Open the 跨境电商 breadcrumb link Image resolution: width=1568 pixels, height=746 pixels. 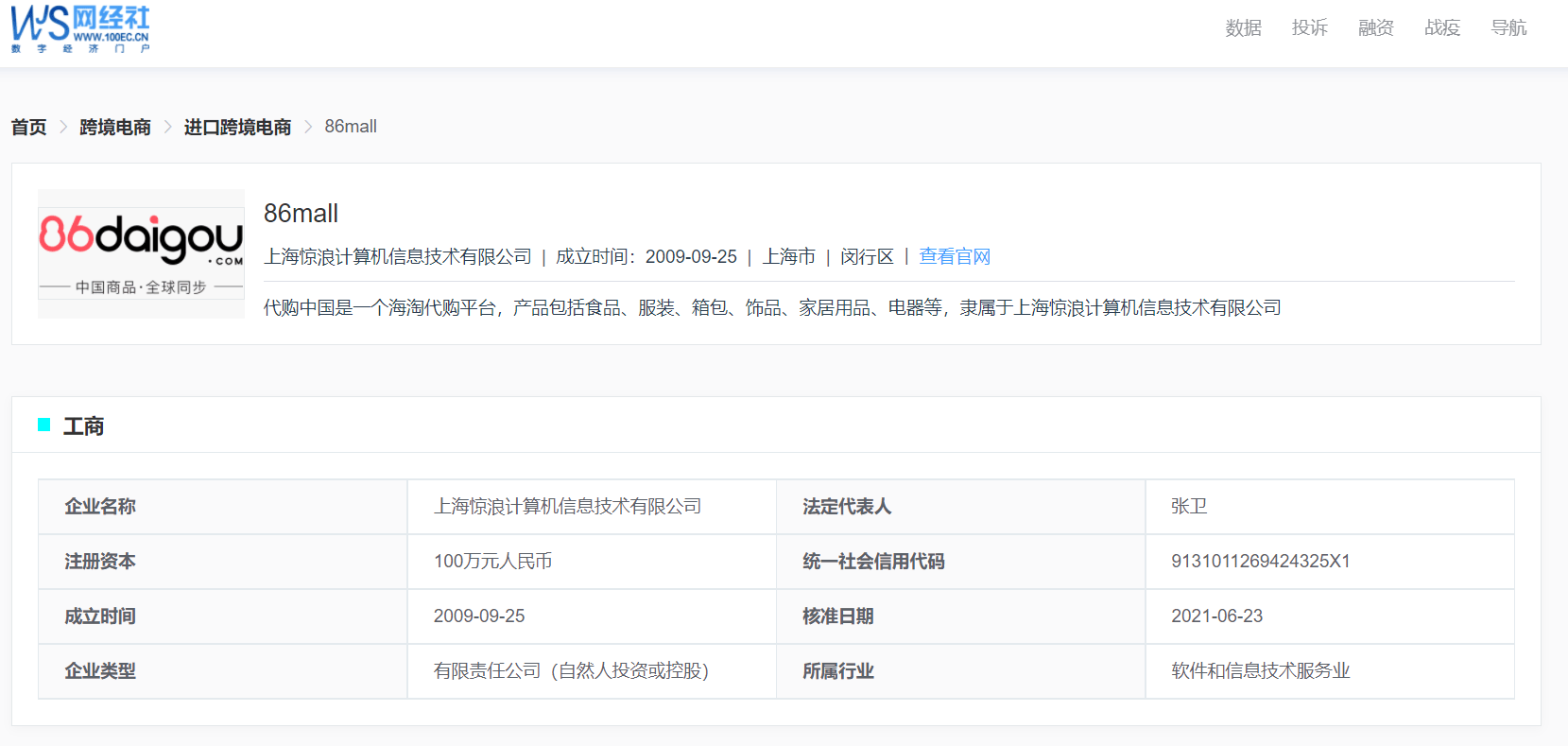(115, 127)
